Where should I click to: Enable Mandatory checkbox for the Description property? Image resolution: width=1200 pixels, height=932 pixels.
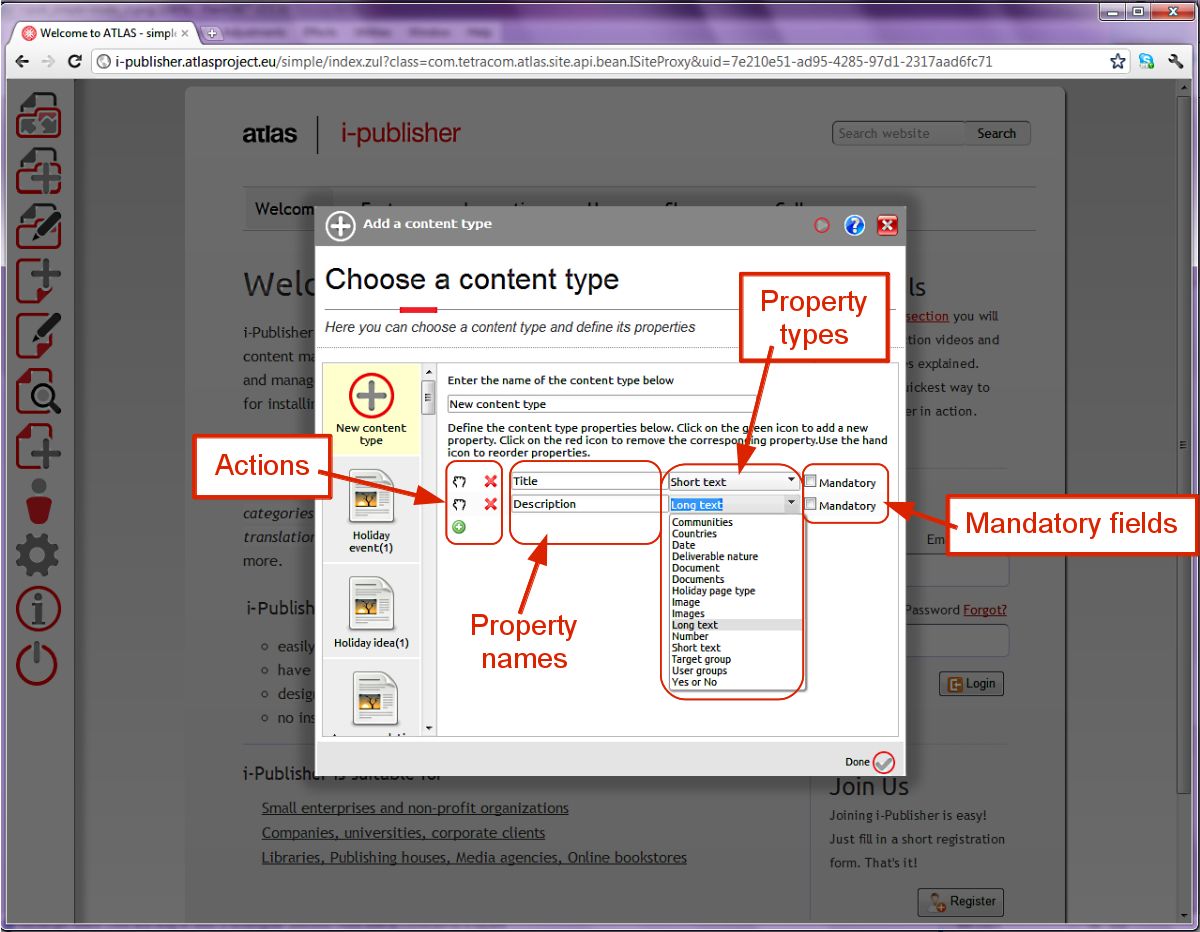[x=810, y=504]
